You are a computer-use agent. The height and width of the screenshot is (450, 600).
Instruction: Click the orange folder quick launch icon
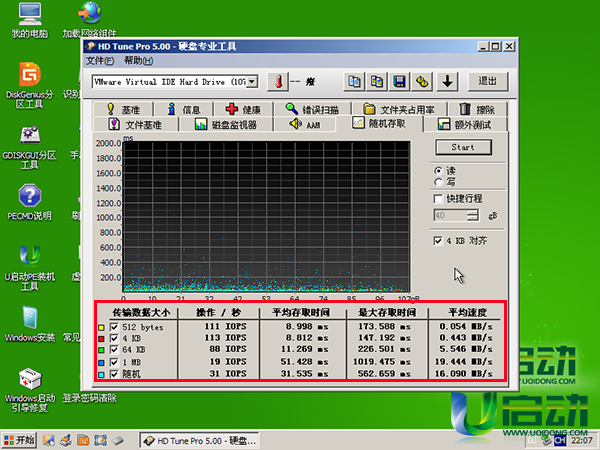click(x=83, y=440)
